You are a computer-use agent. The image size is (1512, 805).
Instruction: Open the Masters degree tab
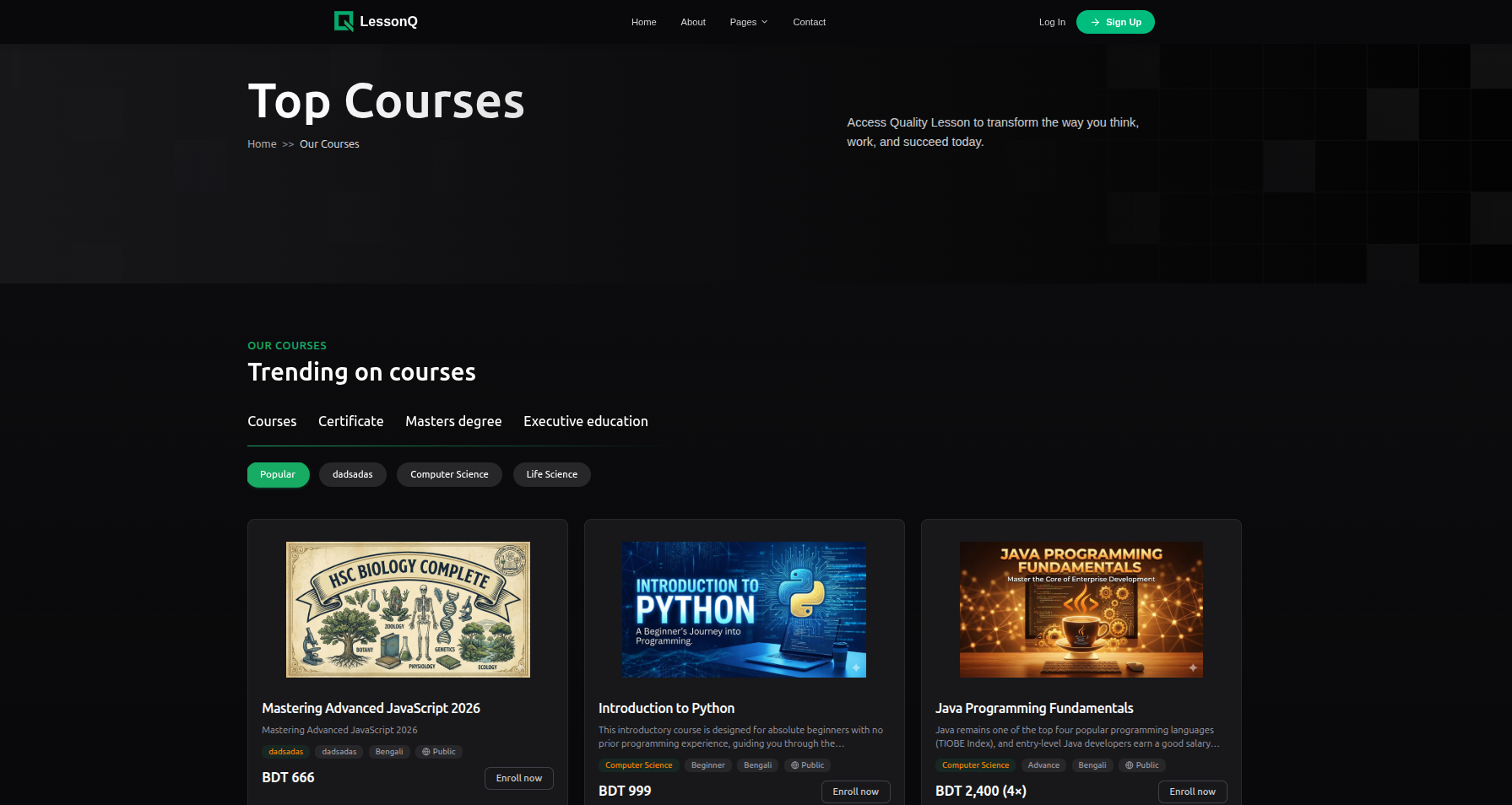(x=453, y=421)
